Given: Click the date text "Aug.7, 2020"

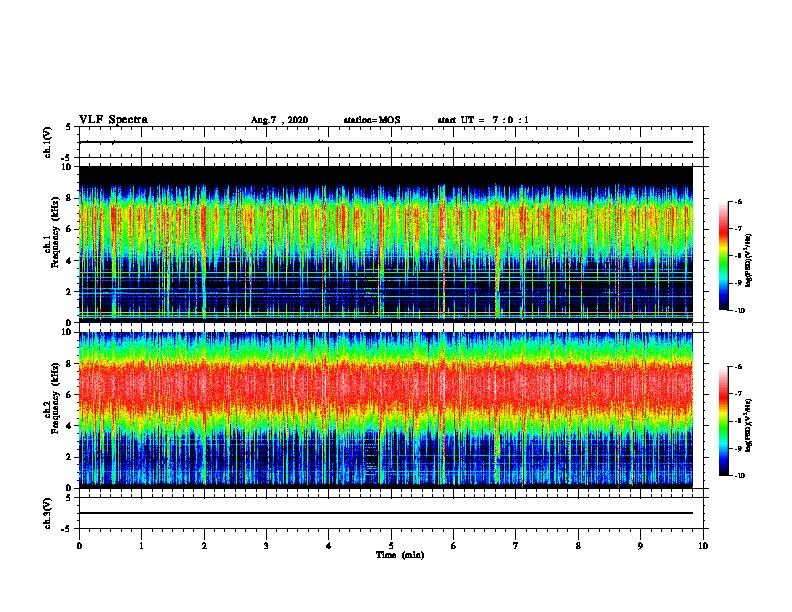Looking at the screenshot, I should 279,120.
